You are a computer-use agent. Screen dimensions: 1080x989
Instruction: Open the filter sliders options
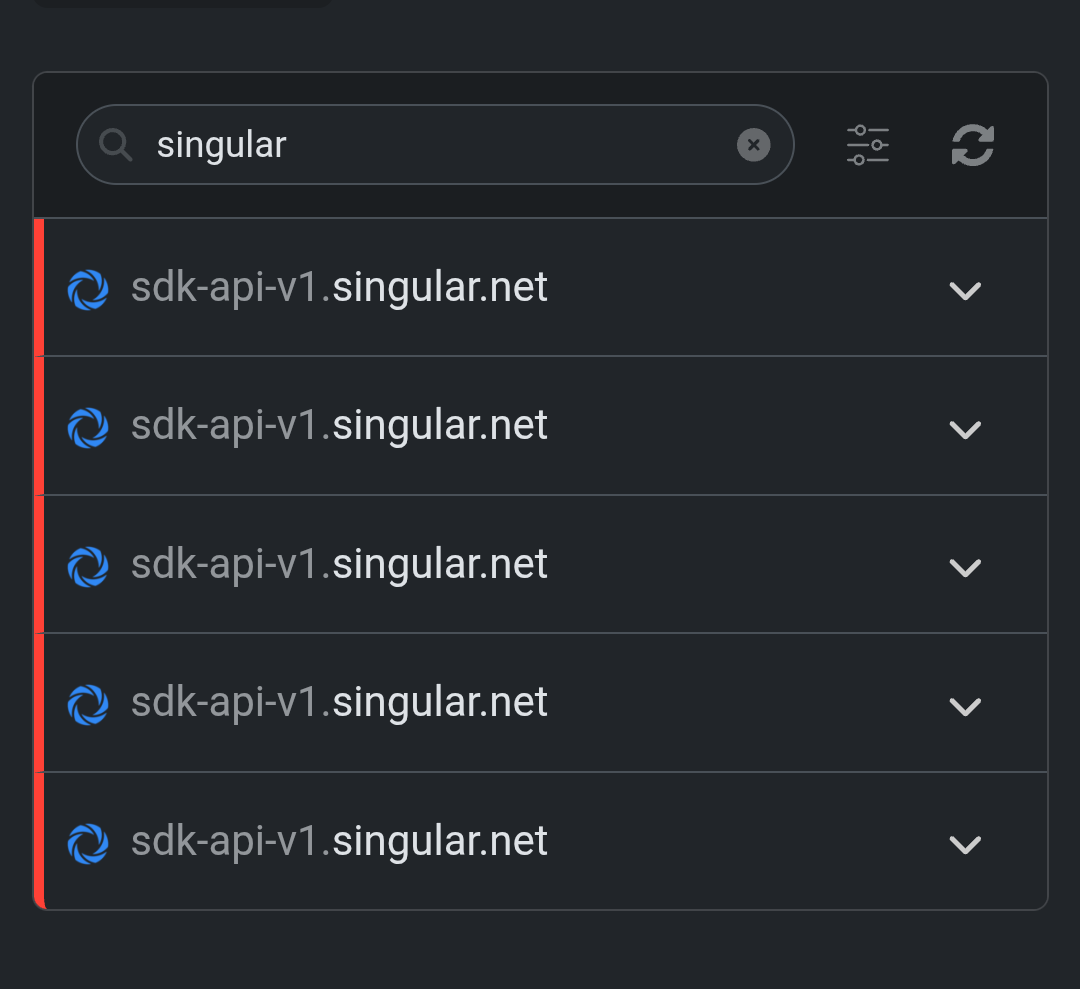point(867,145)
